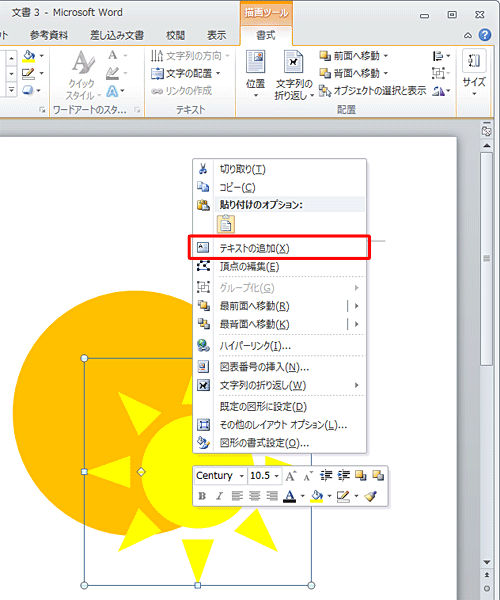Select Format Shape (図形の書式設定) menu item
The height and width of the screenshot is (600, 500).
279,443
